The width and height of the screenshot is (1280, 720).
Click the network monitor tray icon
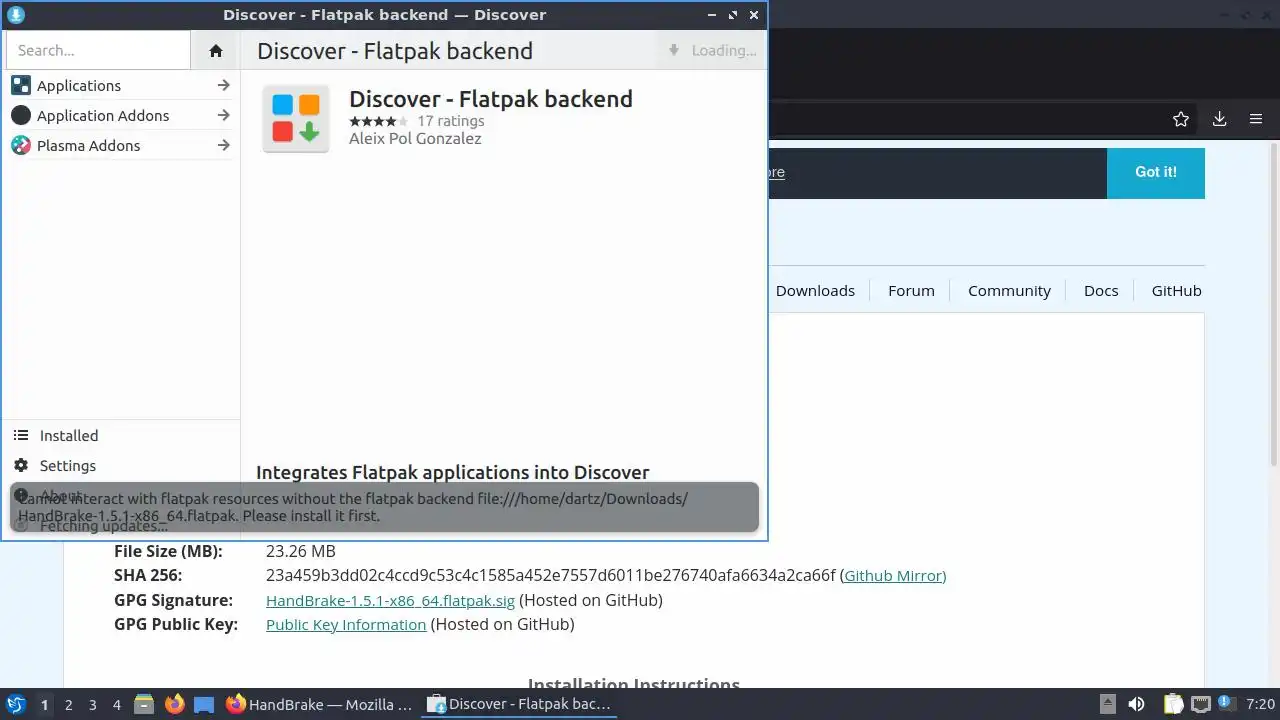[x=1201, y=705]
